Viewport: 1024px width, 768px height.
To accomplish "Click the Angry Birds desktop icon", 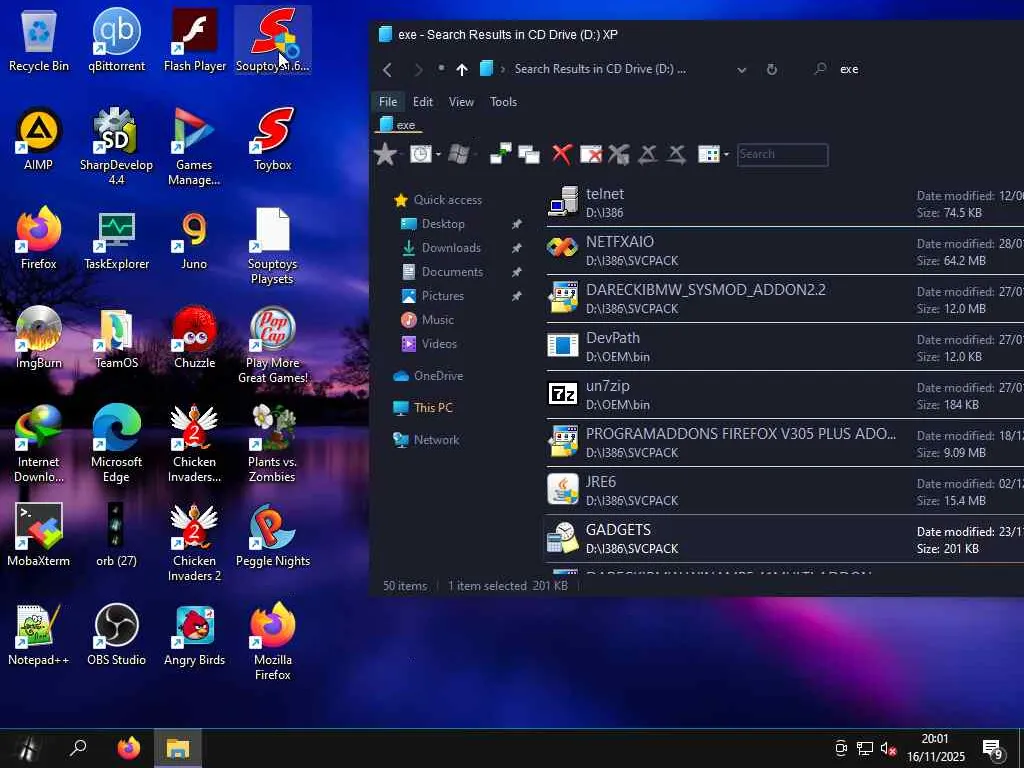I will [x=195, y=635].
